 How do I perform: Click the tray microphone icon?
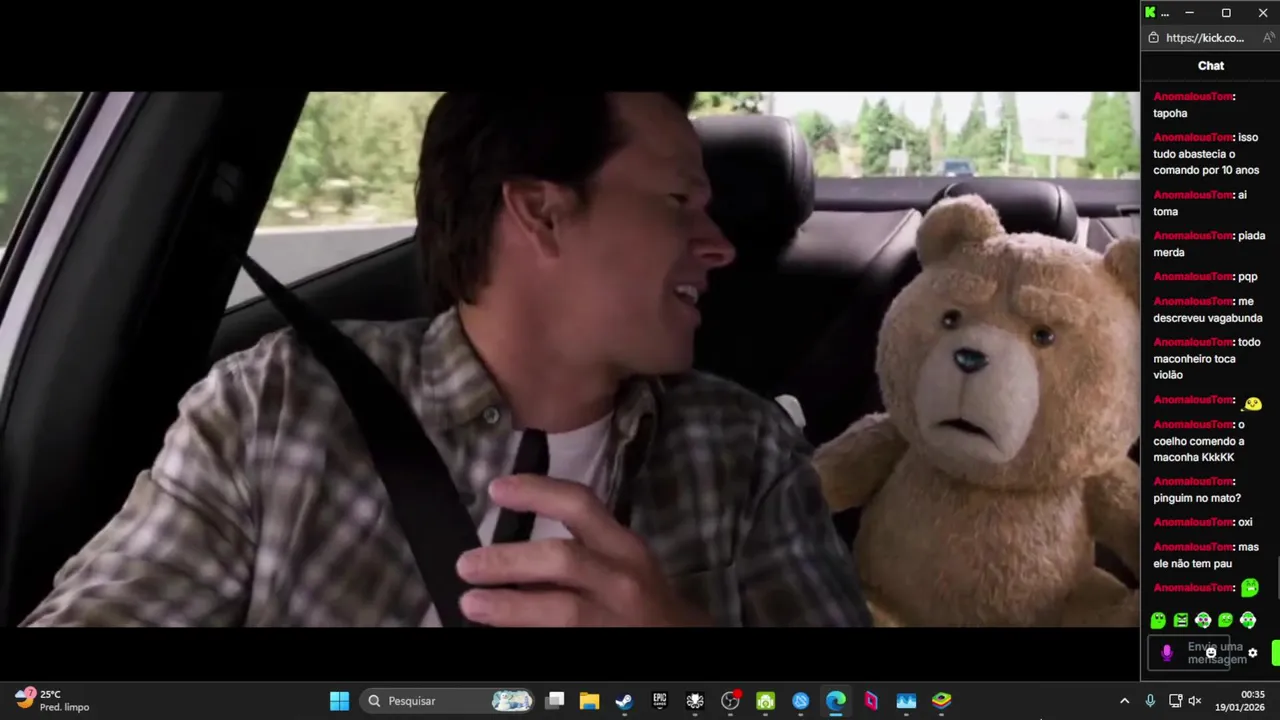point(1150,701)
